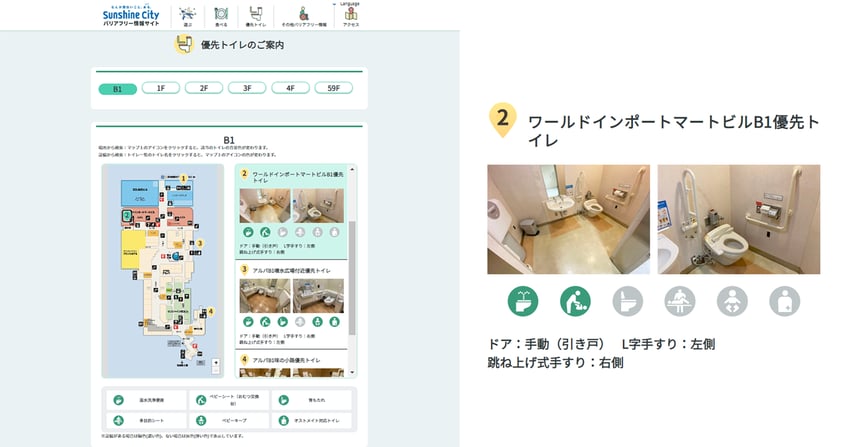
Task: Open first photo of toilet 2 in list
Action: [x=265, y=206]
